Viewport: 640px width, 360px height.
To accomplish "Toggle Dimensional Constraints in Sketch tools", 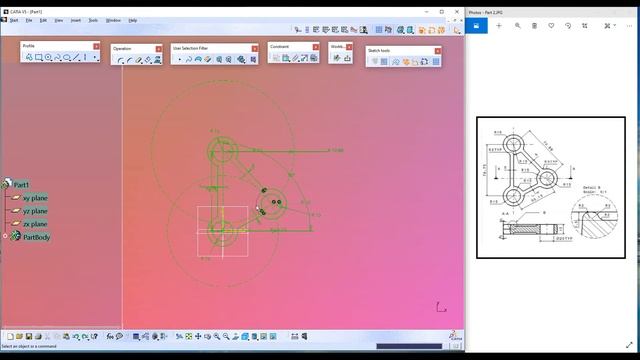I will [415, 62].
